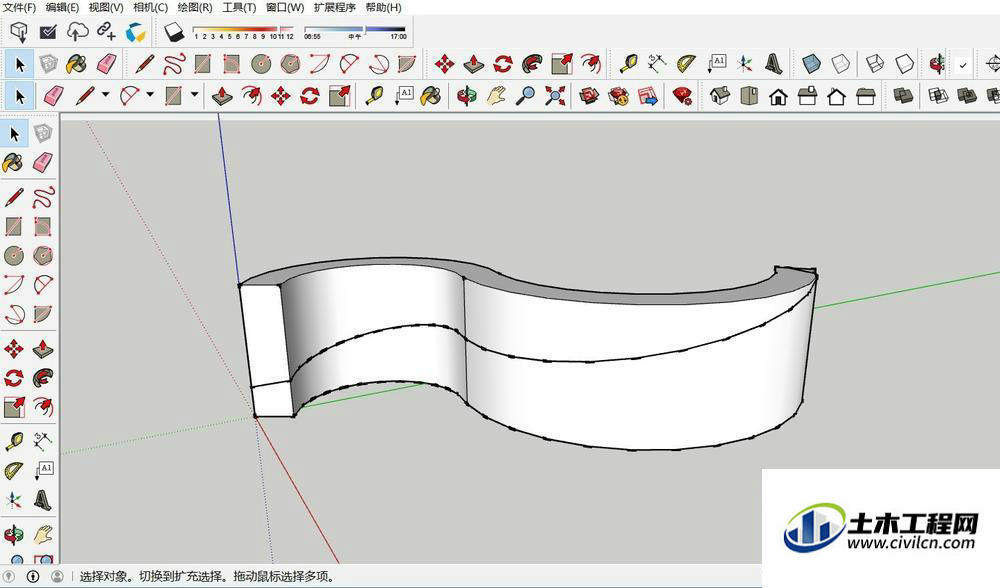Open the 相机(C) menu

tap(151, 7)
